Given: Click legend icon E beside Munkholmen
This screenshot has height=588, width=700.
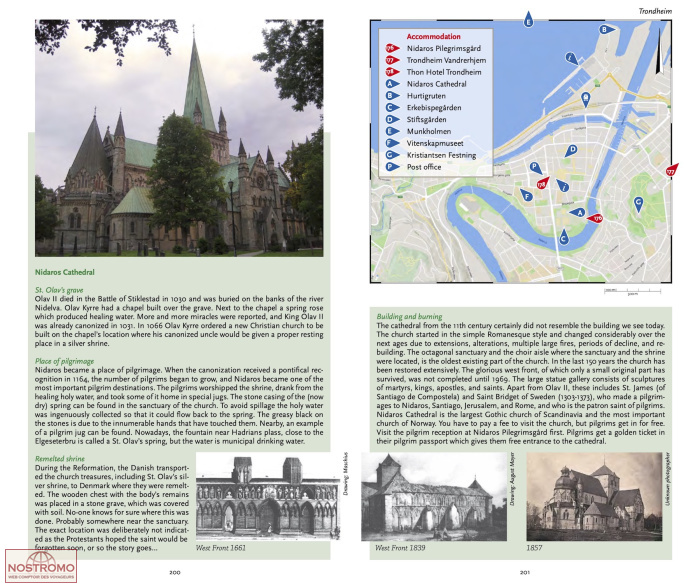Looking at the screenshot, I should tap(392, 131).
